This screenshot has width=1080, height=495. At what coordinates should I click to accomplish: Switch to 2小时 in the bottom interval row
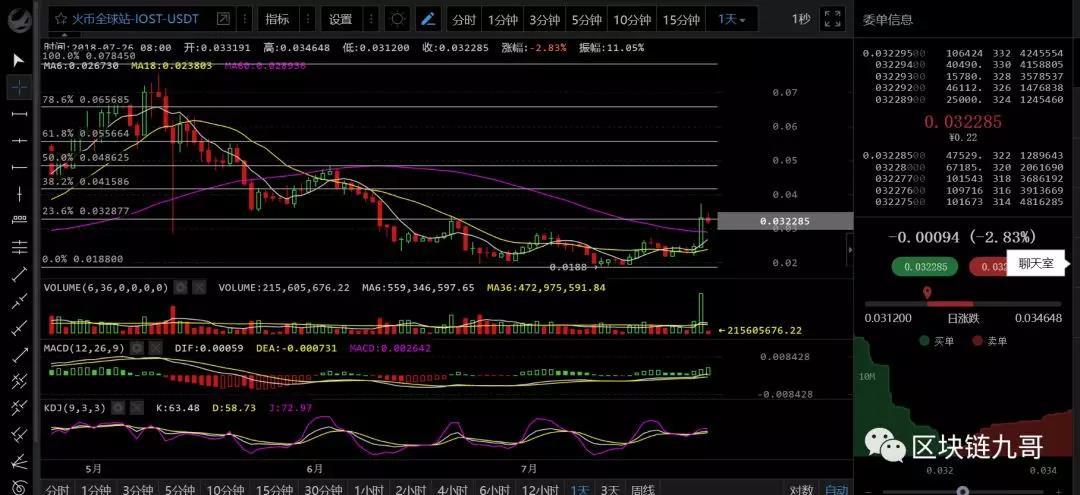point(411,489)
